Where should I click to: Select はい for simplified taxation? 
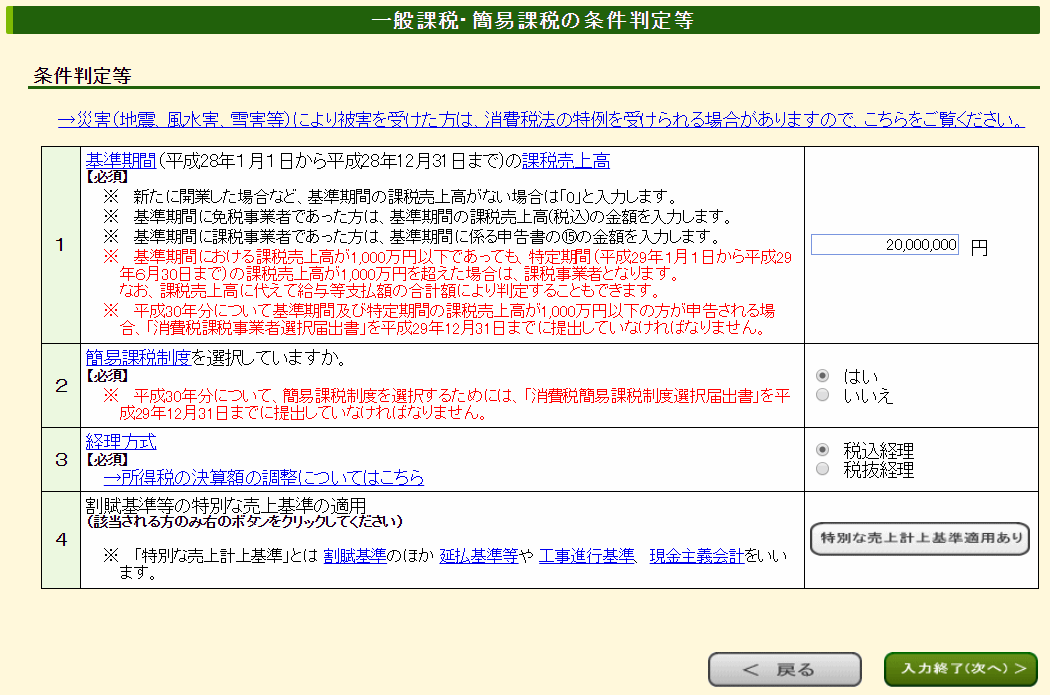pos(823,376)
